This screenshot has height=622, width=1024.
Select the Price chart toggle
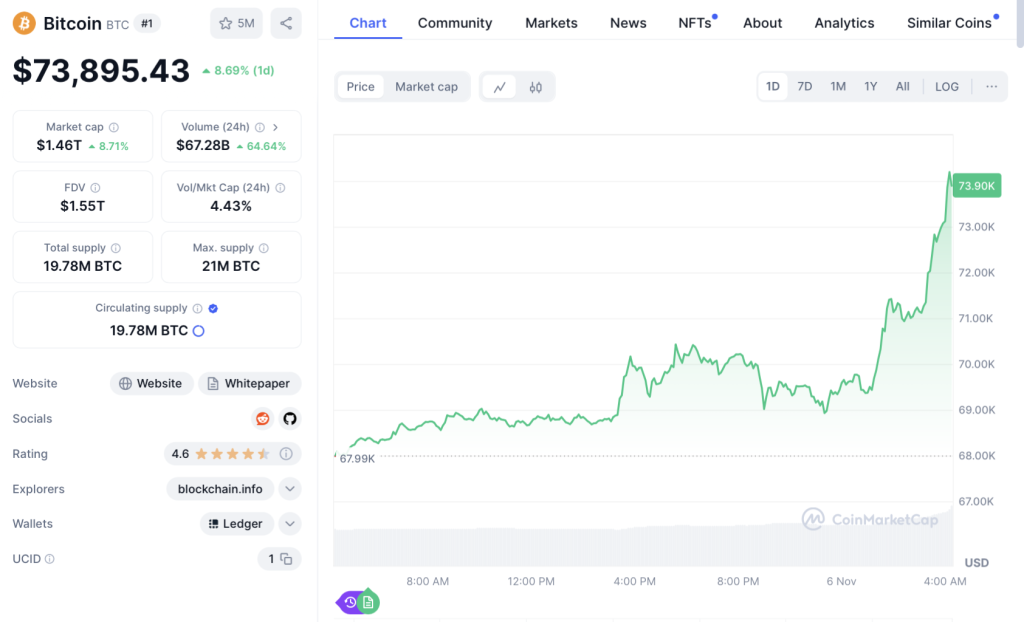click(360, 87)
